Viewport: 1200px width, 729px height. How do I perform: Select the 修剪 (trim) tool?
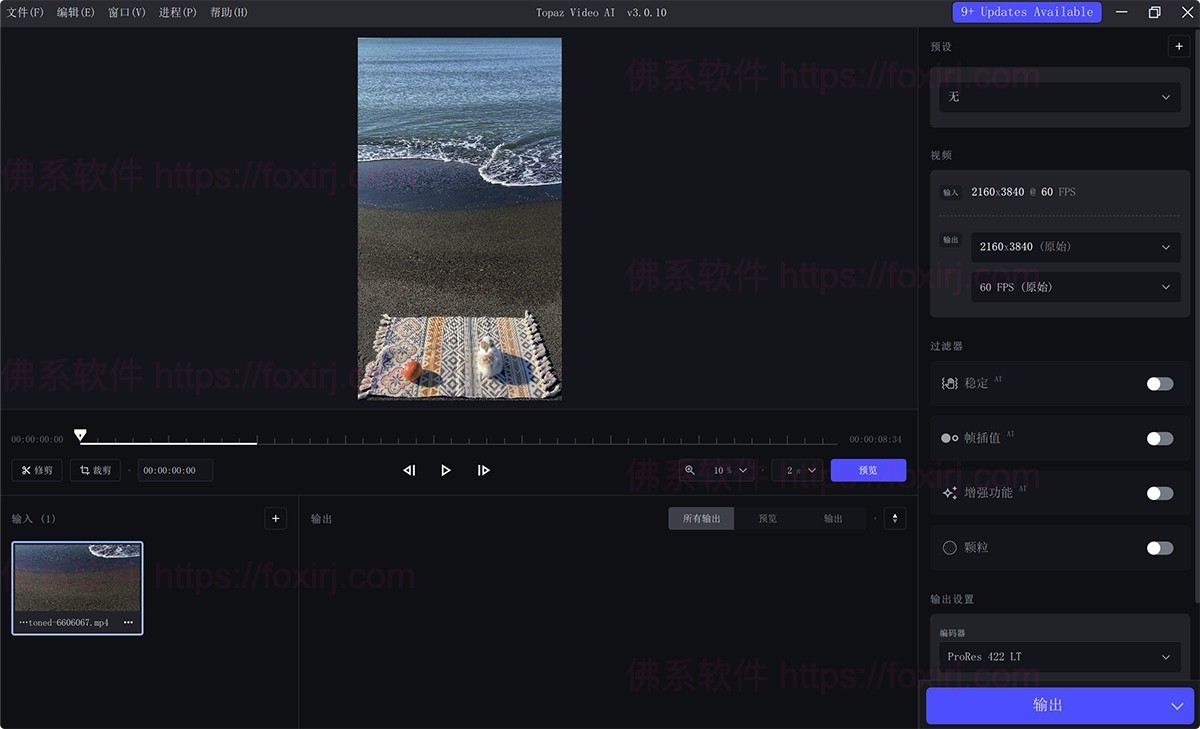36,470
